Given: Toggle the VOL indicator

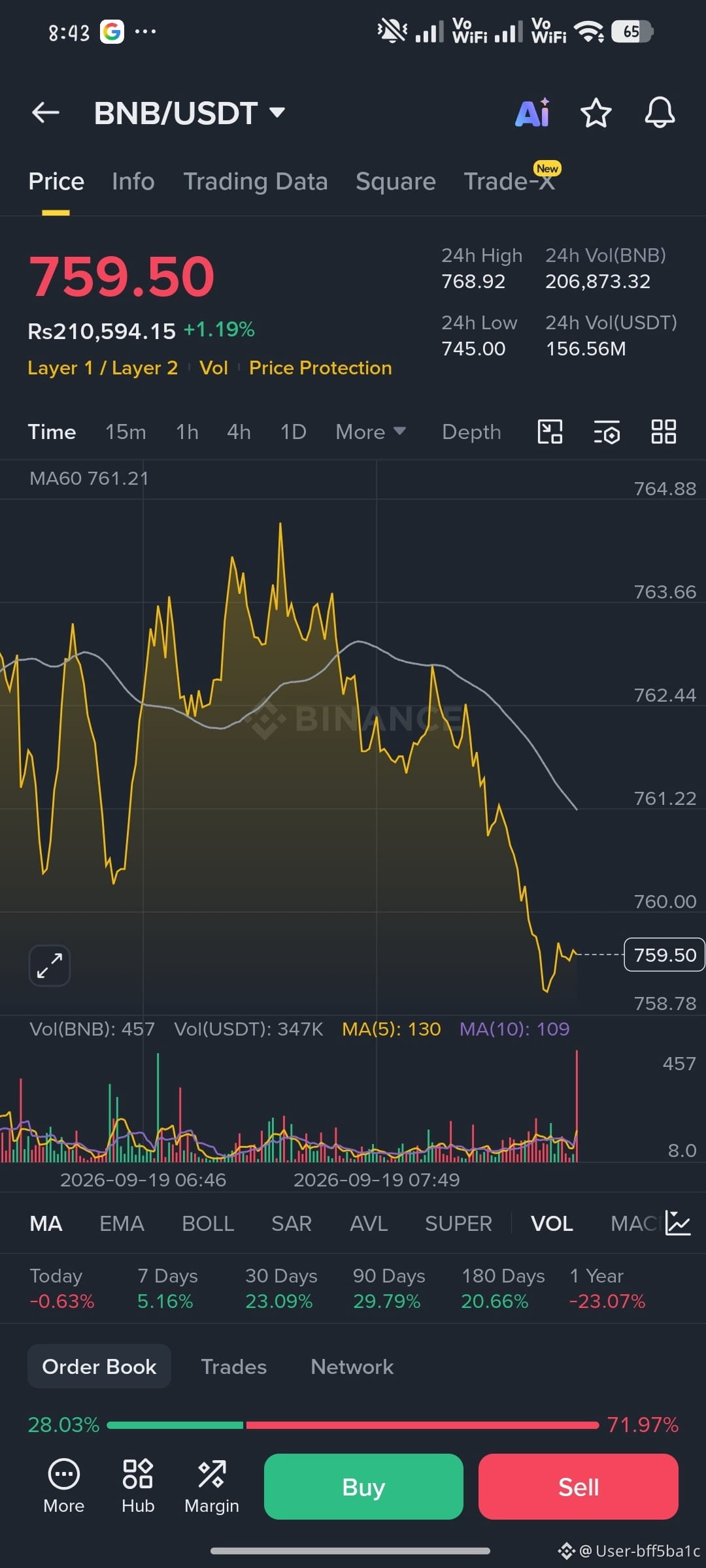Looking at the screenshot, I should [552, 1224].
